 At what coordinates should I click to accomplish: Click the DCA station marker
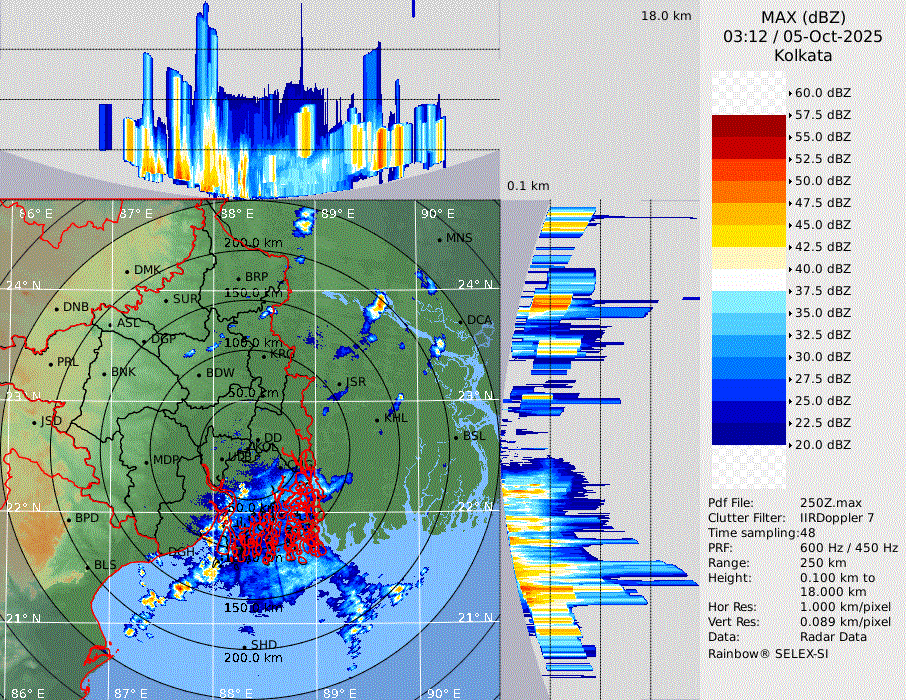pyautogui.click(x=461, y=320)
